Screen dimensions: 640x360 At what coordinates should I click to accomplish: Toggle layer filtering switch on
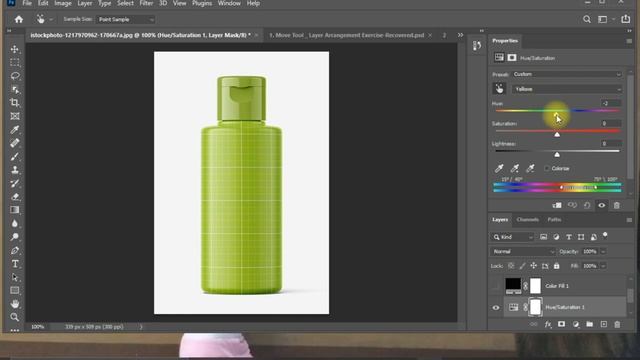605,236
